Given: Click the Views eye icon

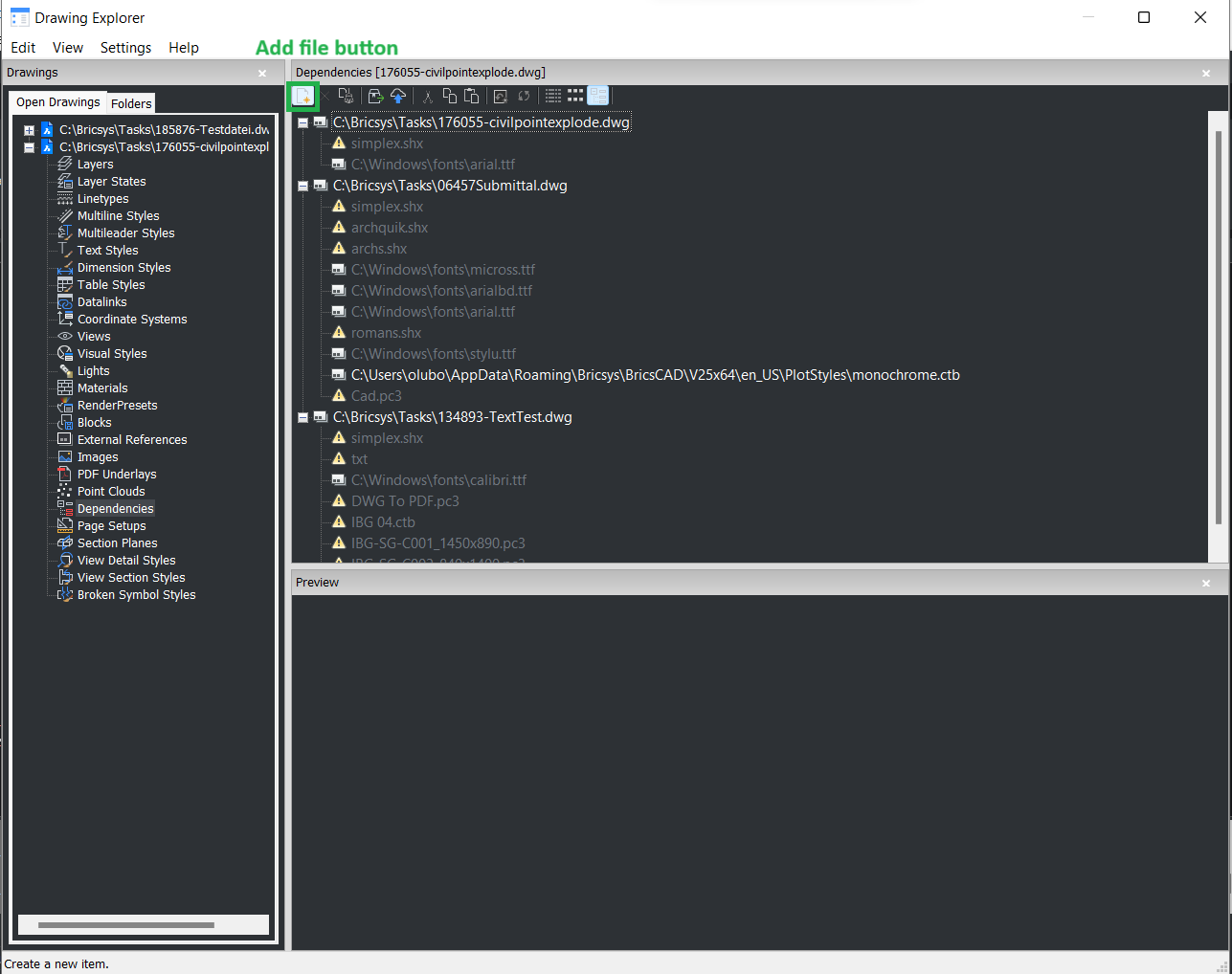Looking at the screenshot, I should [x=65, y=337].
